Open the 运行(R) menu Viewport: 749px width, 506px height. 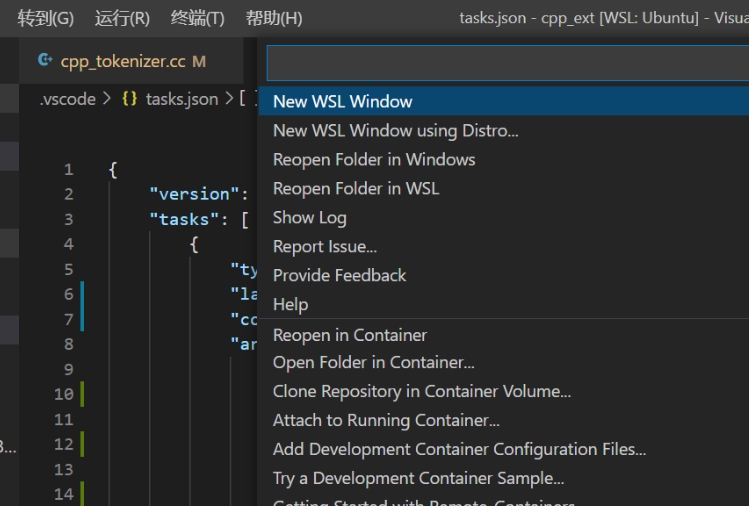coord(122,18)
